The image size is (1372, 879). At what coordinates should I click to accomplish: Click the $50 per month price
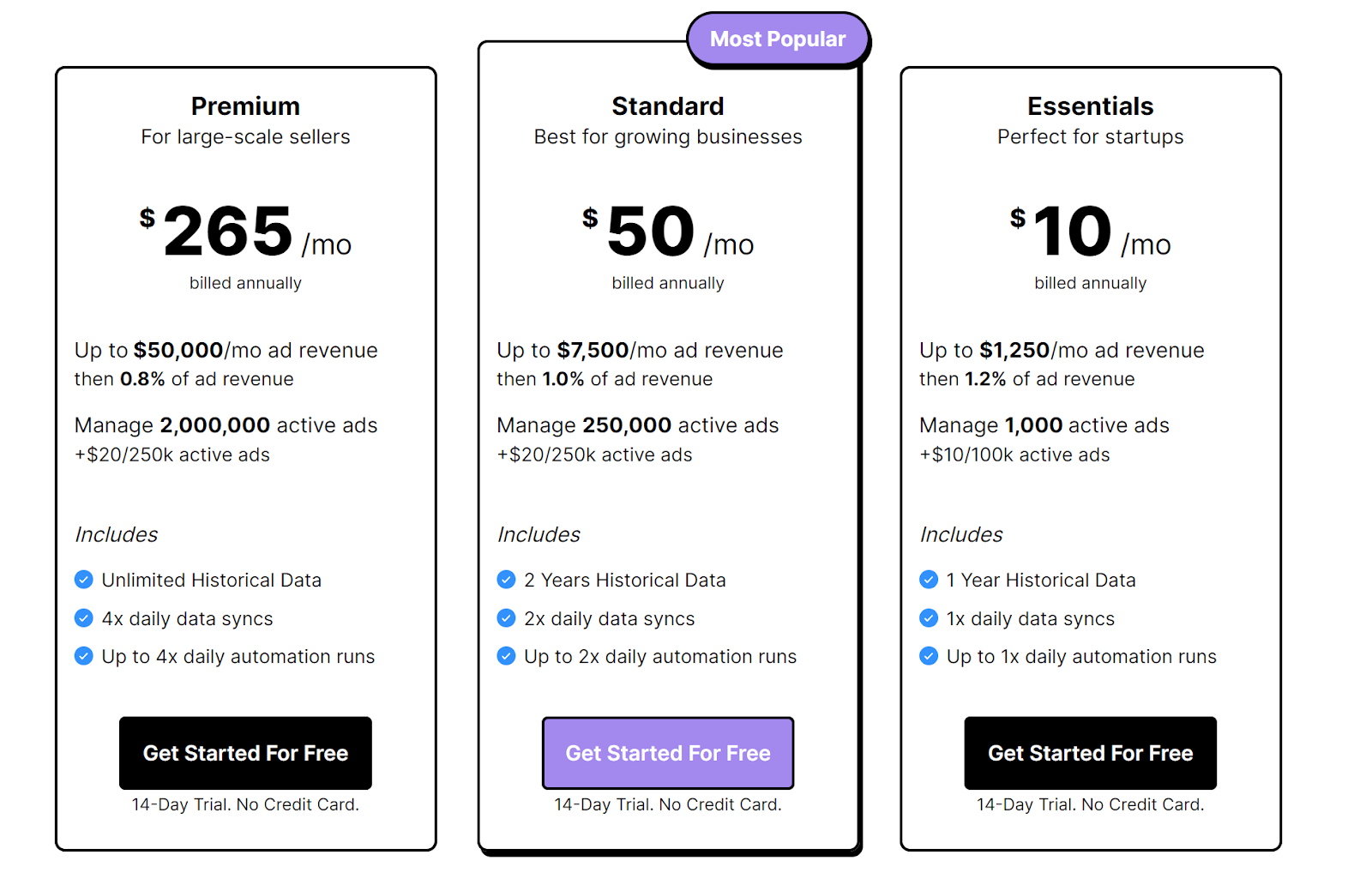668,232
